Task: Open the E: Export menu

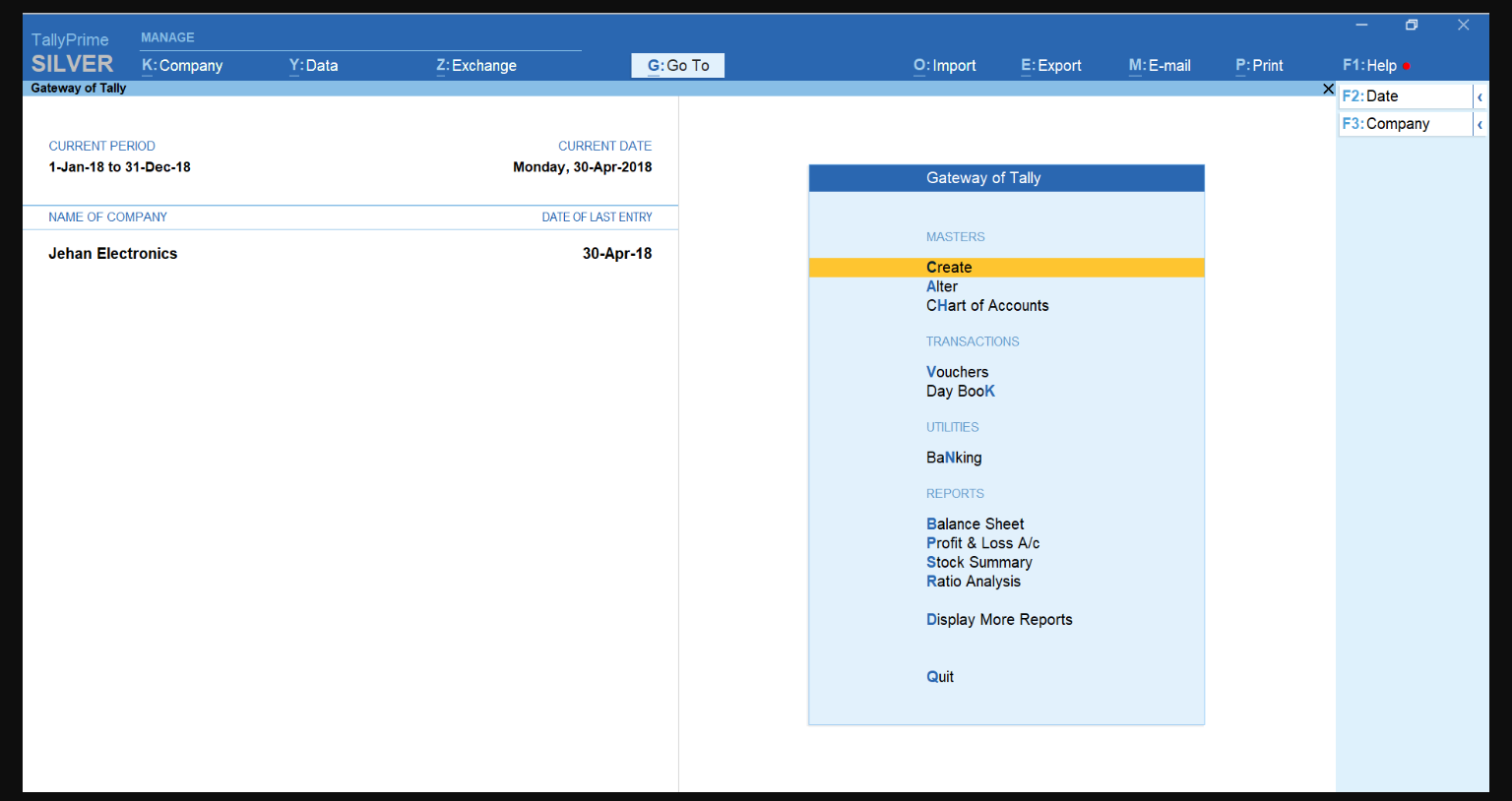Action: click(x=1051, y=66)
